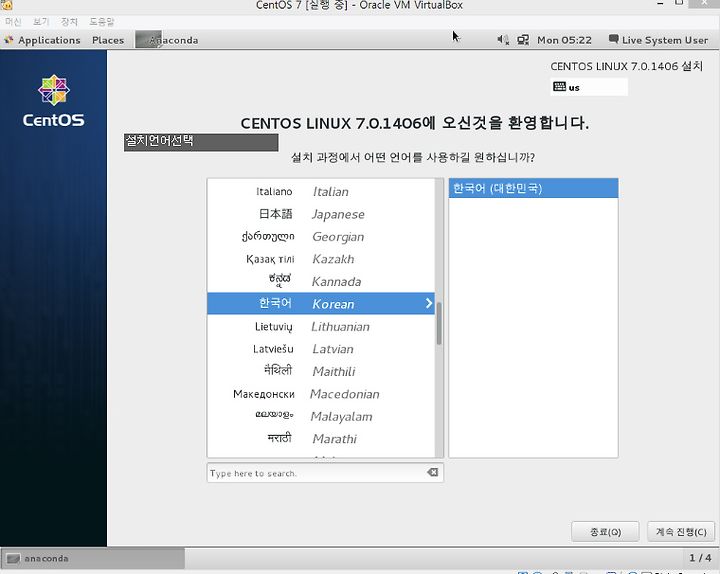
Task: Click the 계속 진행(C) continue button
Action: coord(681,532)
